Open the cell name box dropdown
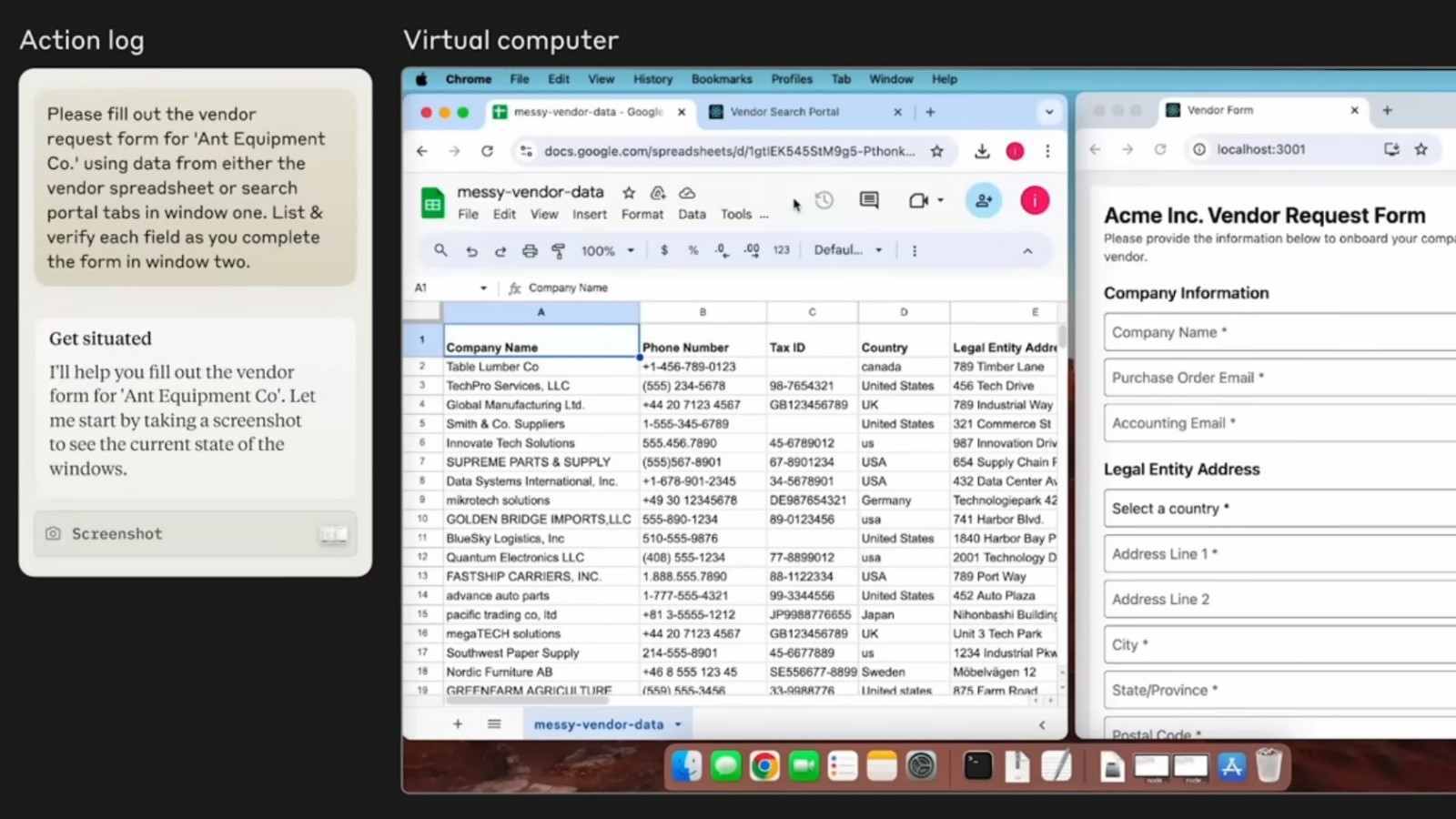1456x819 pixels. 483,288
